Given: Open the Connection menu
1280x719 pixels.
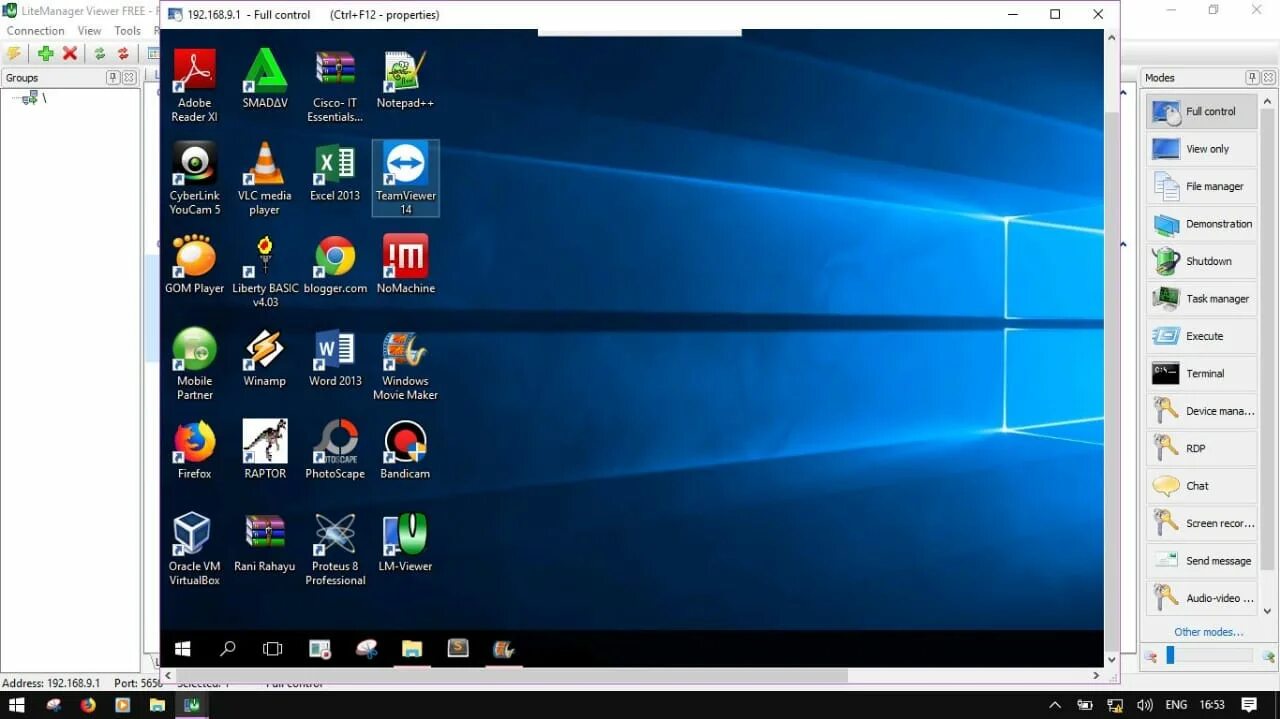Looking at the screenshot, I should (x=35, y=31).
